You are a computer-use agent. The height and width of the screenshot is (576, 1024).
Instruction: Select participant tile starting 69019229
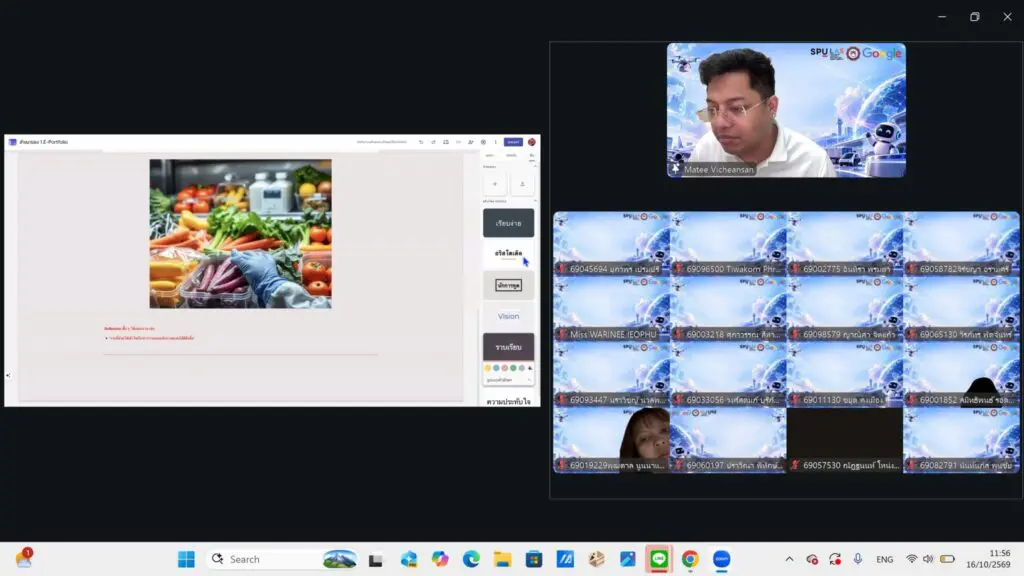tap(612, 440)
